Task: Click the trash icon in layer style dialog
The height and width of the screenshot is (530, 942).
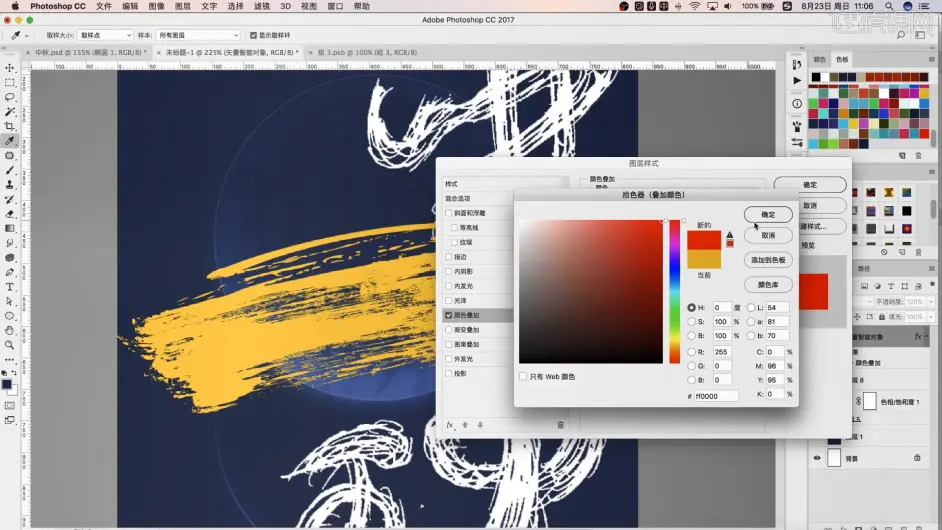Action: pos(561,425)
